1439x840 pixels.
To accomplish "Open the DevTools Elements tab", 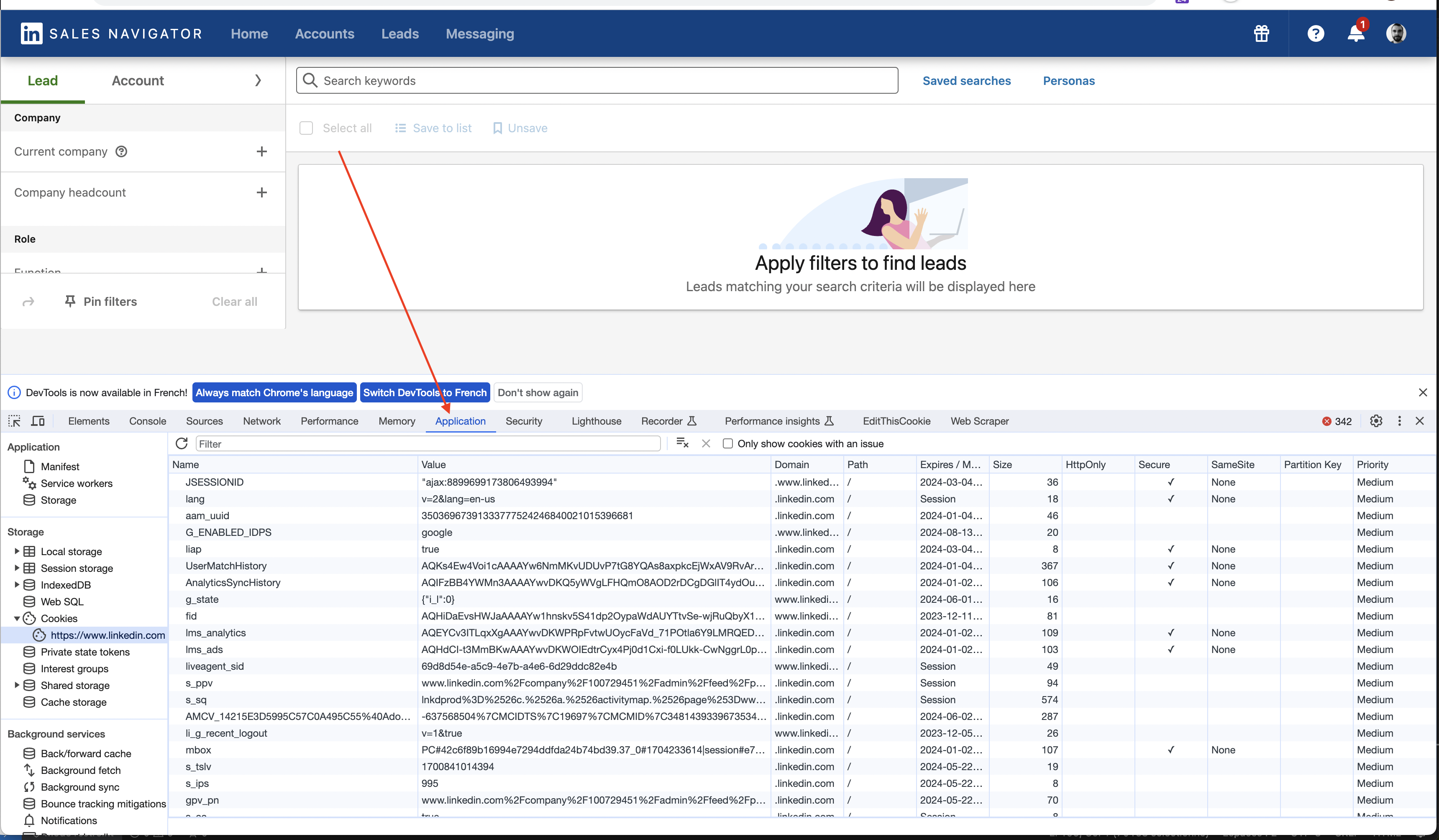I will point(89,421).
